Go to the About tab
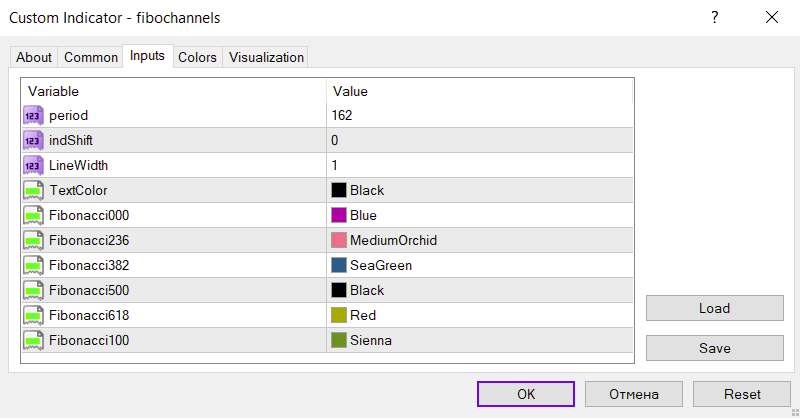 pyautogui.click(x=34, y=57)
